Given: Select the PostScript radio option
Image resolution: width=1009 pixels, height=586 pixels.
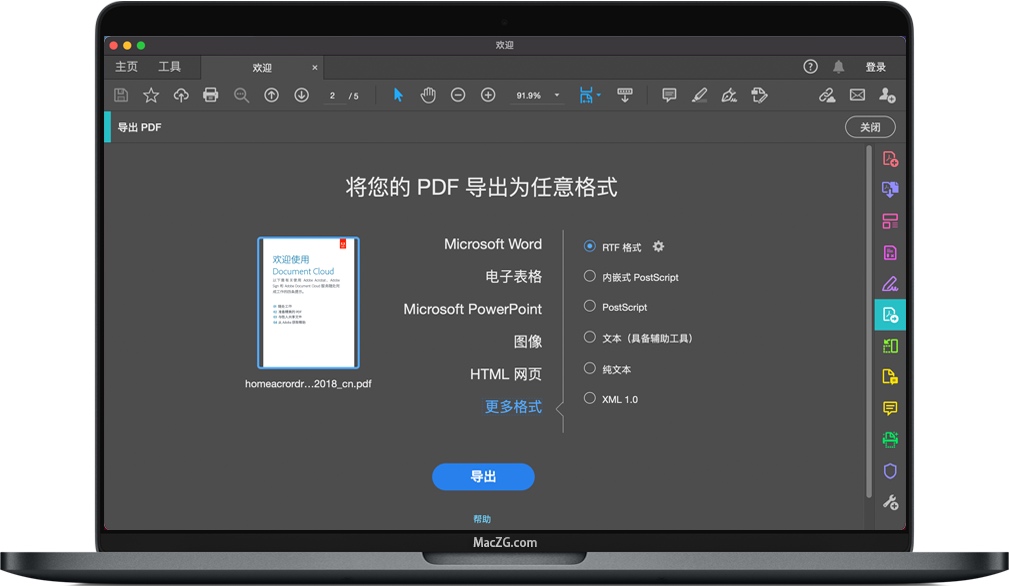Looking at the screenshot, I should 590,307.
